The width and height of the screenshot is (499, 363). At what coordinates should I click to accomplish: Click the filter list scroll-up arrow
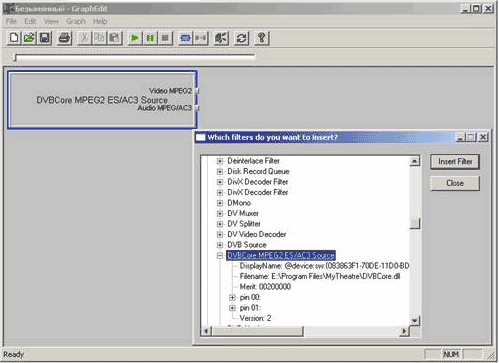(414, 161)
